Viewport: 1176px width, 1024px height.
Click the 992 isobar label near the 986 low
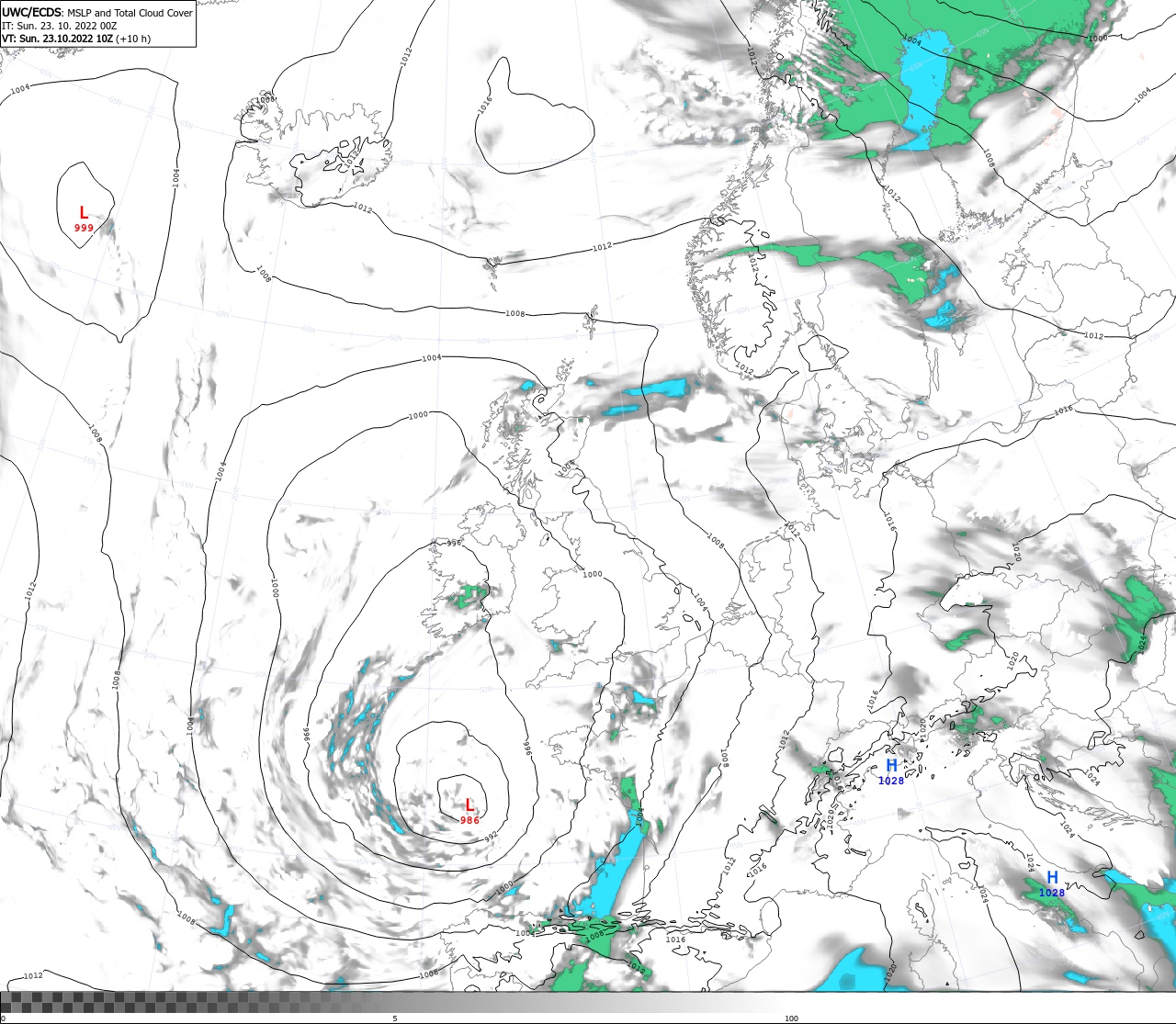coord(491,836)
